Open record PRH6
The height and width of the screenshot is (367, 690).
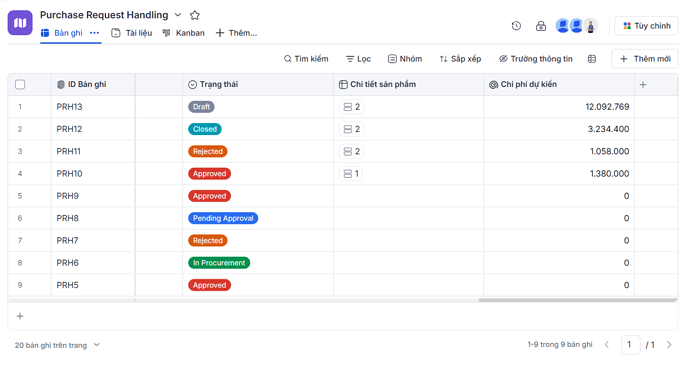click(67, 263)
